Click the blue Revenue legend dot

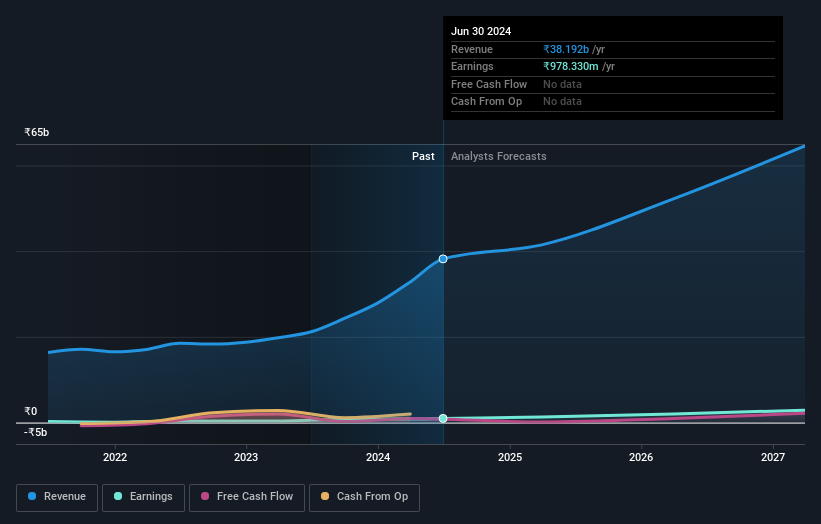click(x=32, y=496)
